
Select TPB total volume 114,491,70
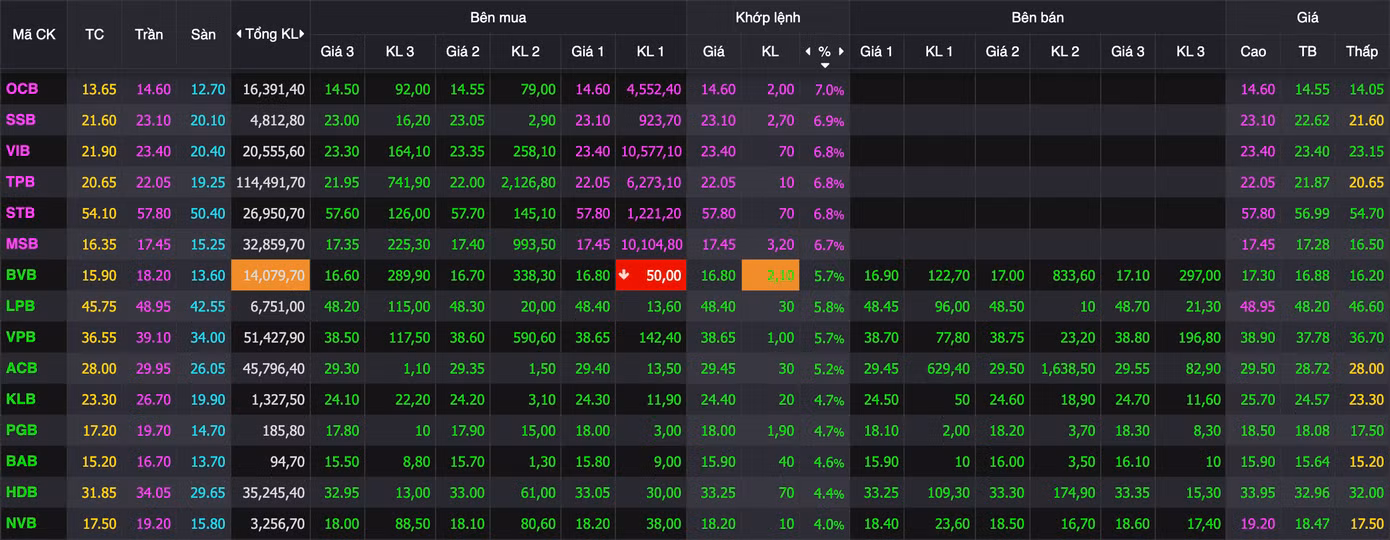click(x=270, y=182)
